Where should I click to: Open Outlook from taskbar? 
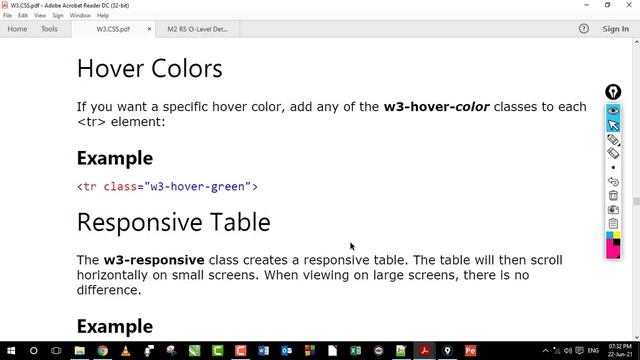(x=287, y=351)
